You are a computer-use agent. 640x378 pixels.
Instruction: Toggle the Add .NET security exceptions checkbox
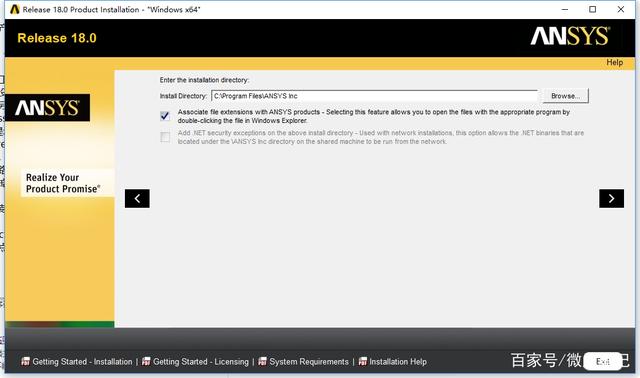165,137
